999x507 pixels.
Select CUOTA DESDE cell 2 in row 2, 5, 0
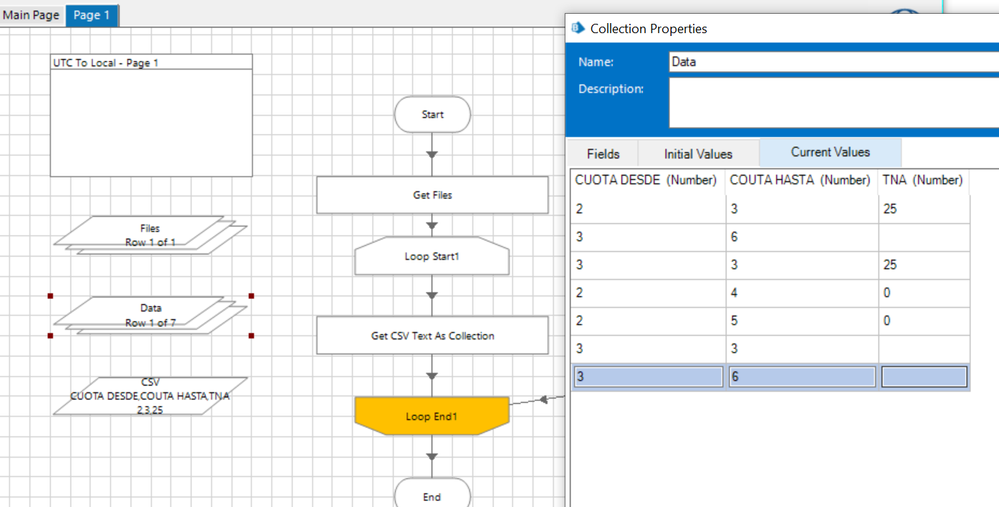[649, 321]
